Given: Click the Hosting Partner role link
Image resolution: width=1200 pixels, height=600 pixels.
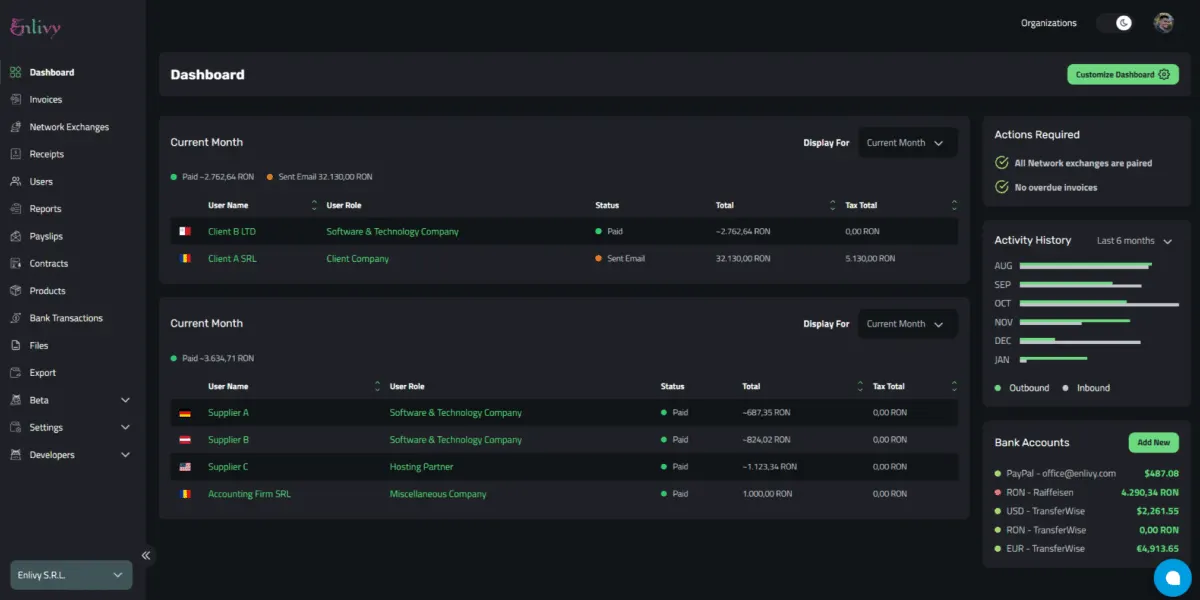Looking at the screenshot, I should pos(421,467).
